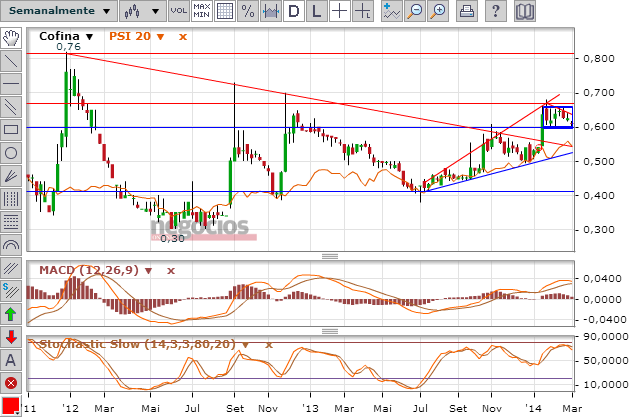Click the red delete drawings icon
This screenshot has height=419, width=640.
(x=11, y=384)
